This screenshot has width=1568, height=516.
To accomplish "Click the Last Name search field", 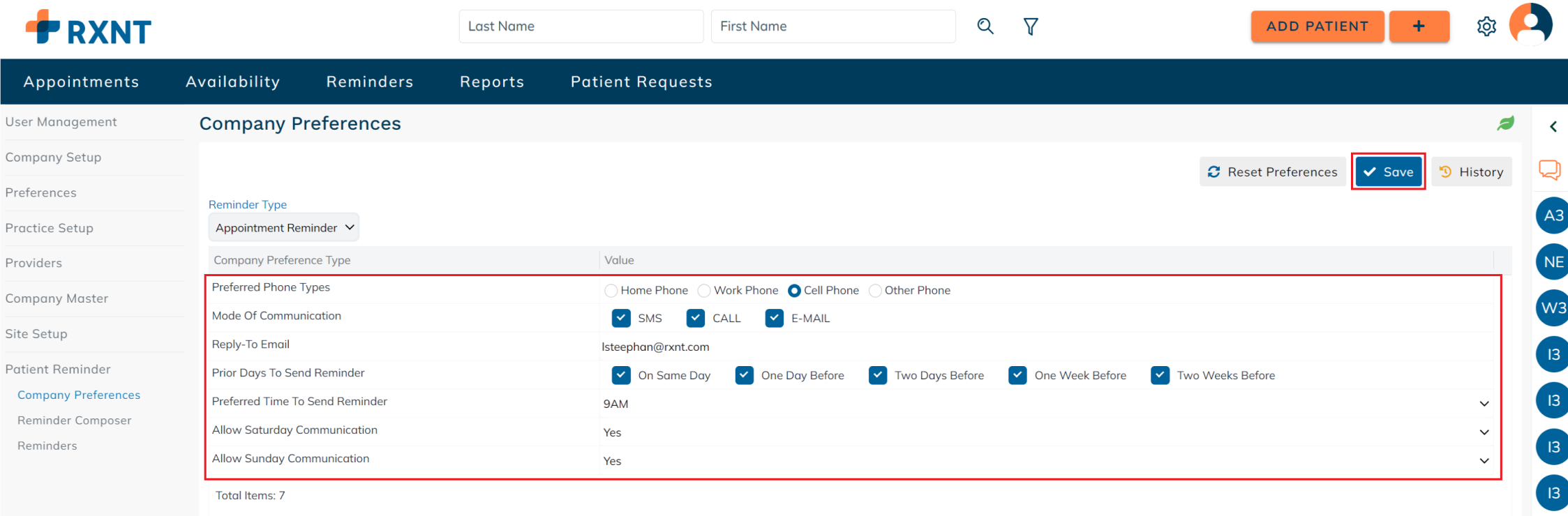I will (x=581, y=26).
